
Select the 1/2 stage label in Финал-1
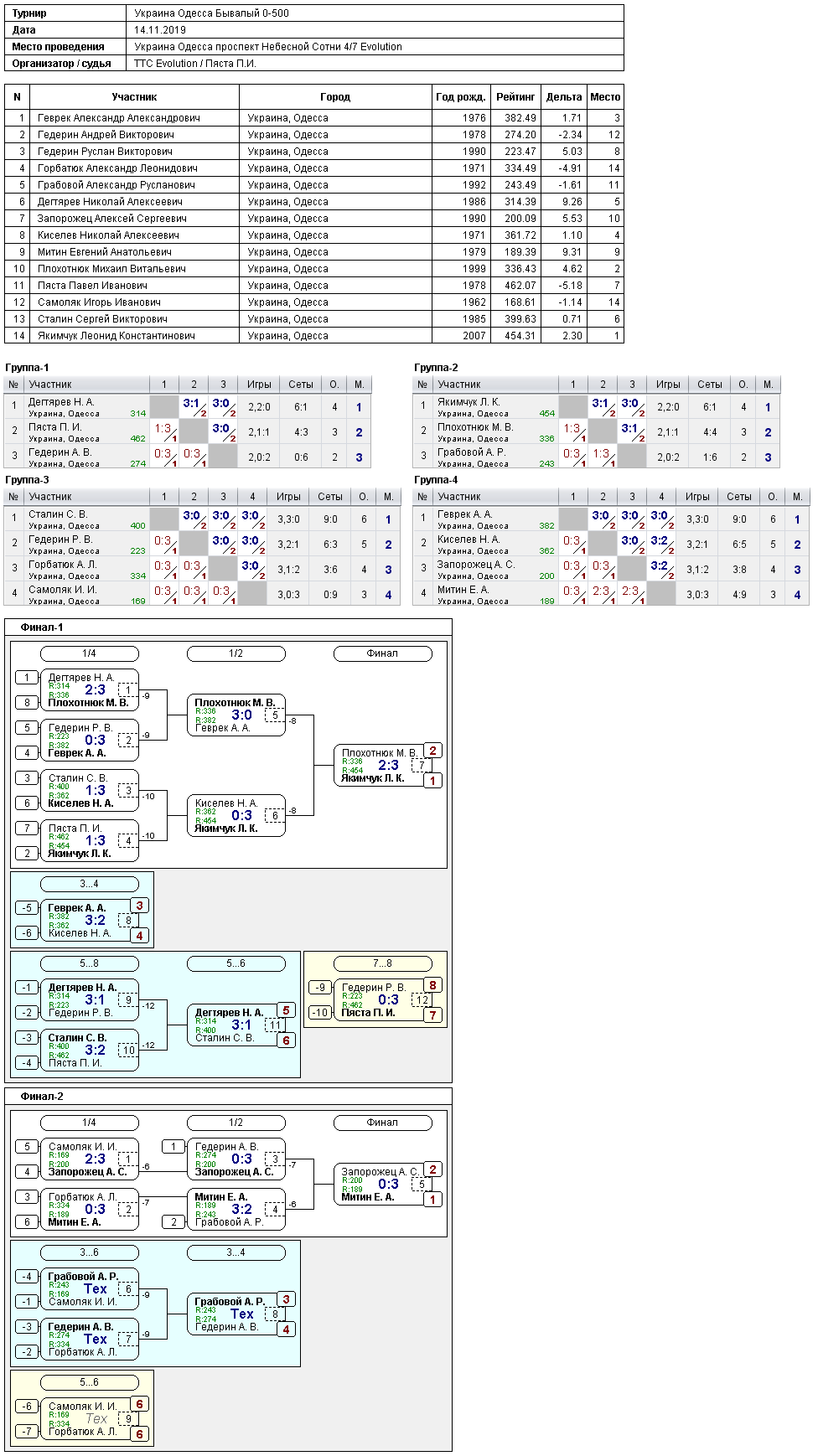[236, 653]
